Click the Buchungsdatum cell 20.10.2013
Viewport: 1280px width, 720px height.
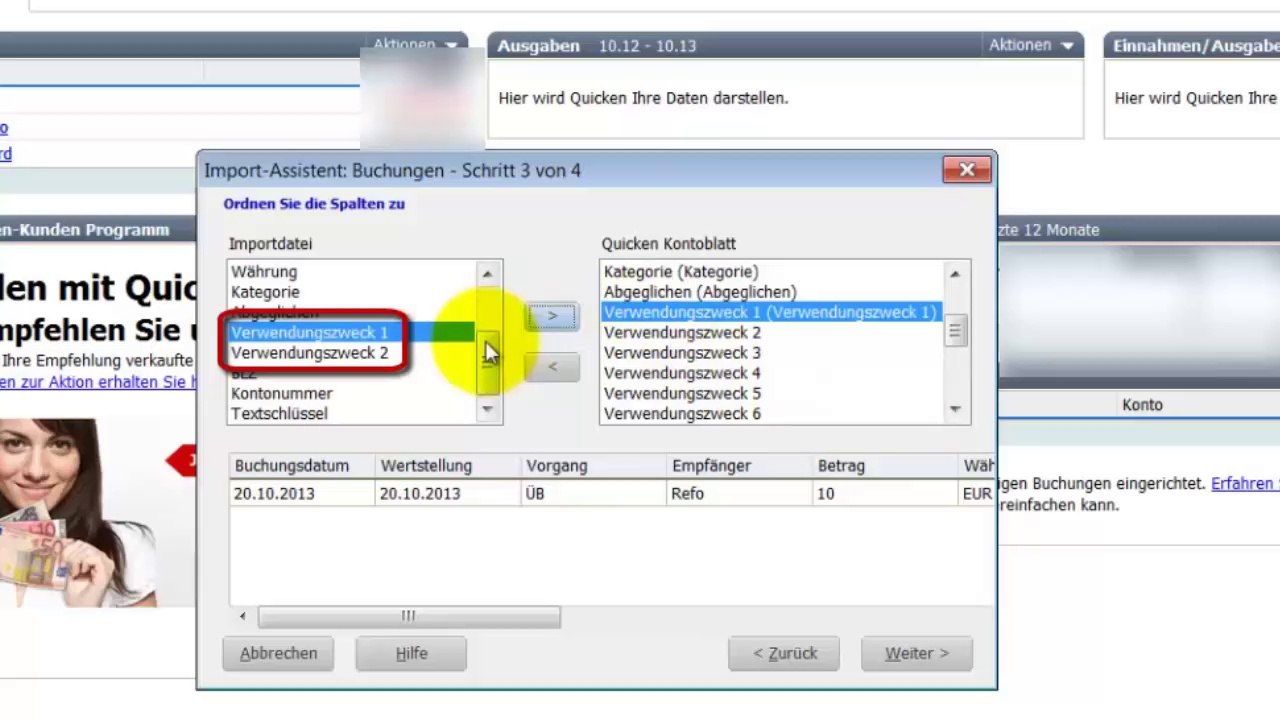pos(302,493)
